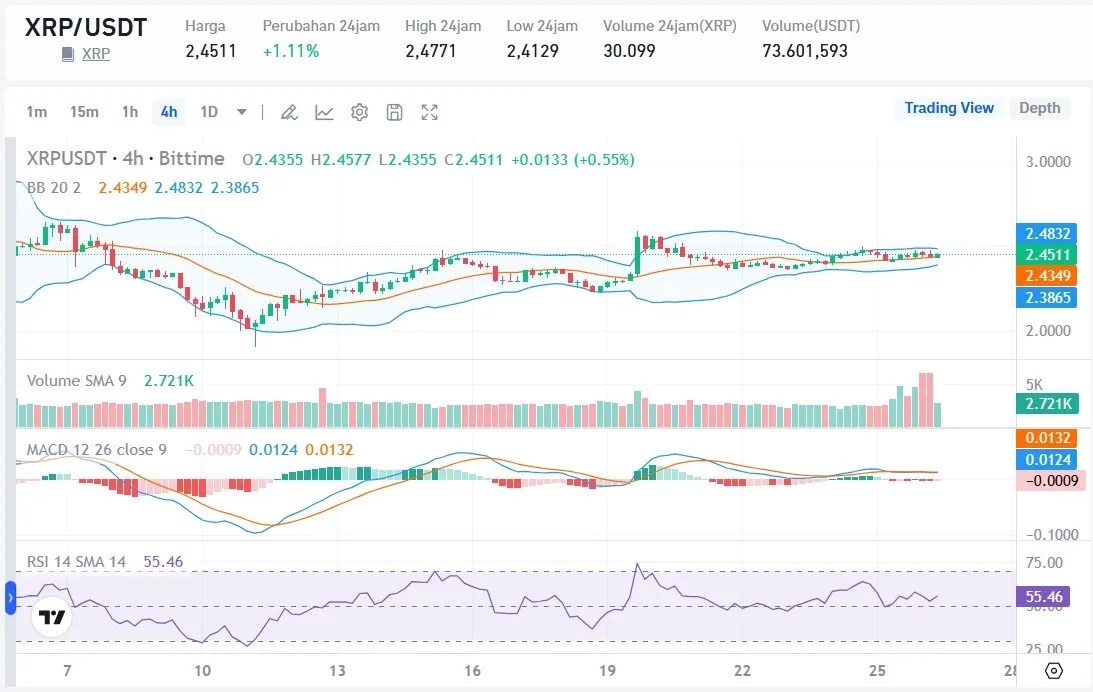This screenshot has height=692, width=1093.
Task: Switch to the 1D timeframe
Action: pyautogui.click(x=209, y=112)
